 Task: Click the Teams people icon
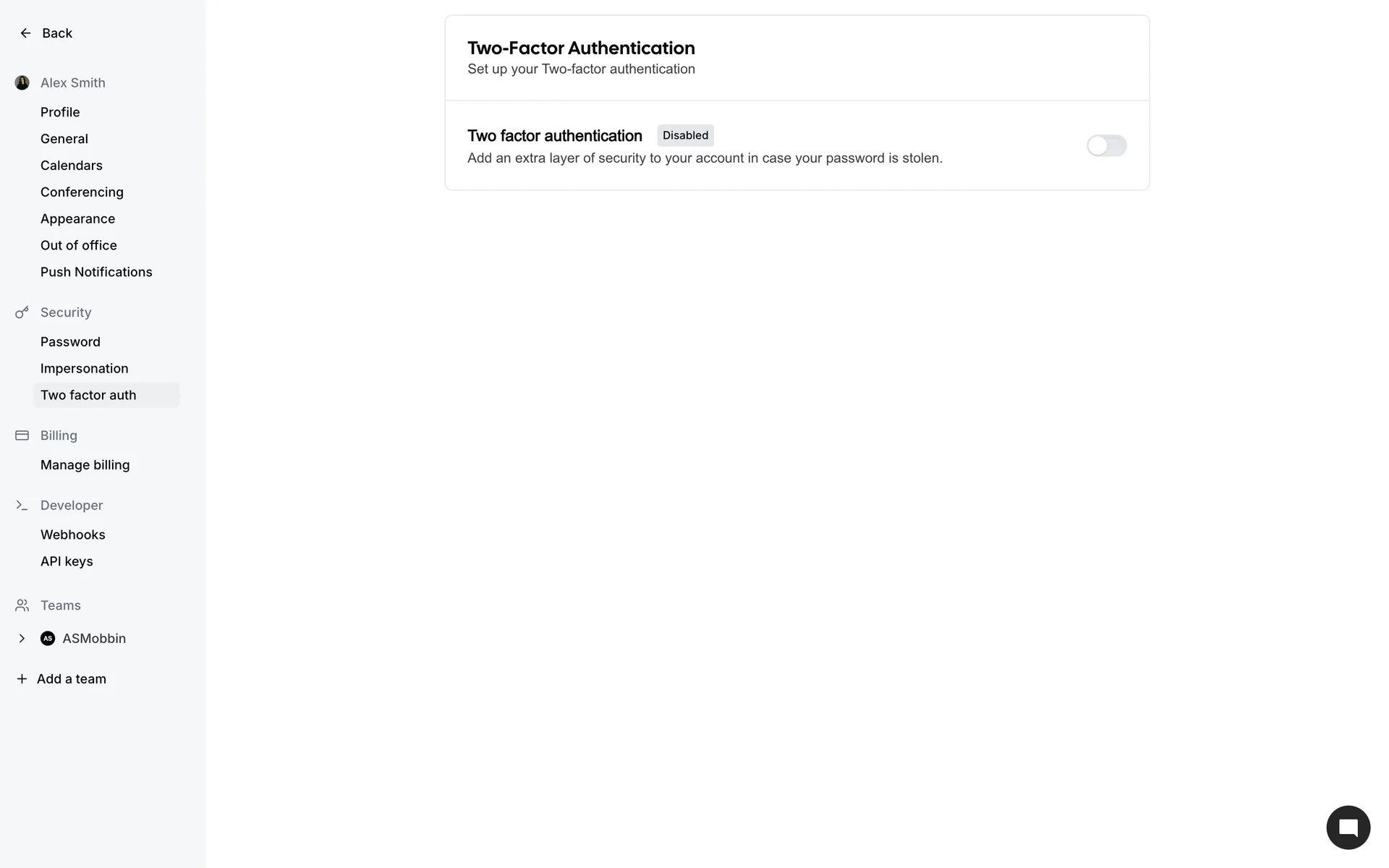(x=22, y=605)
